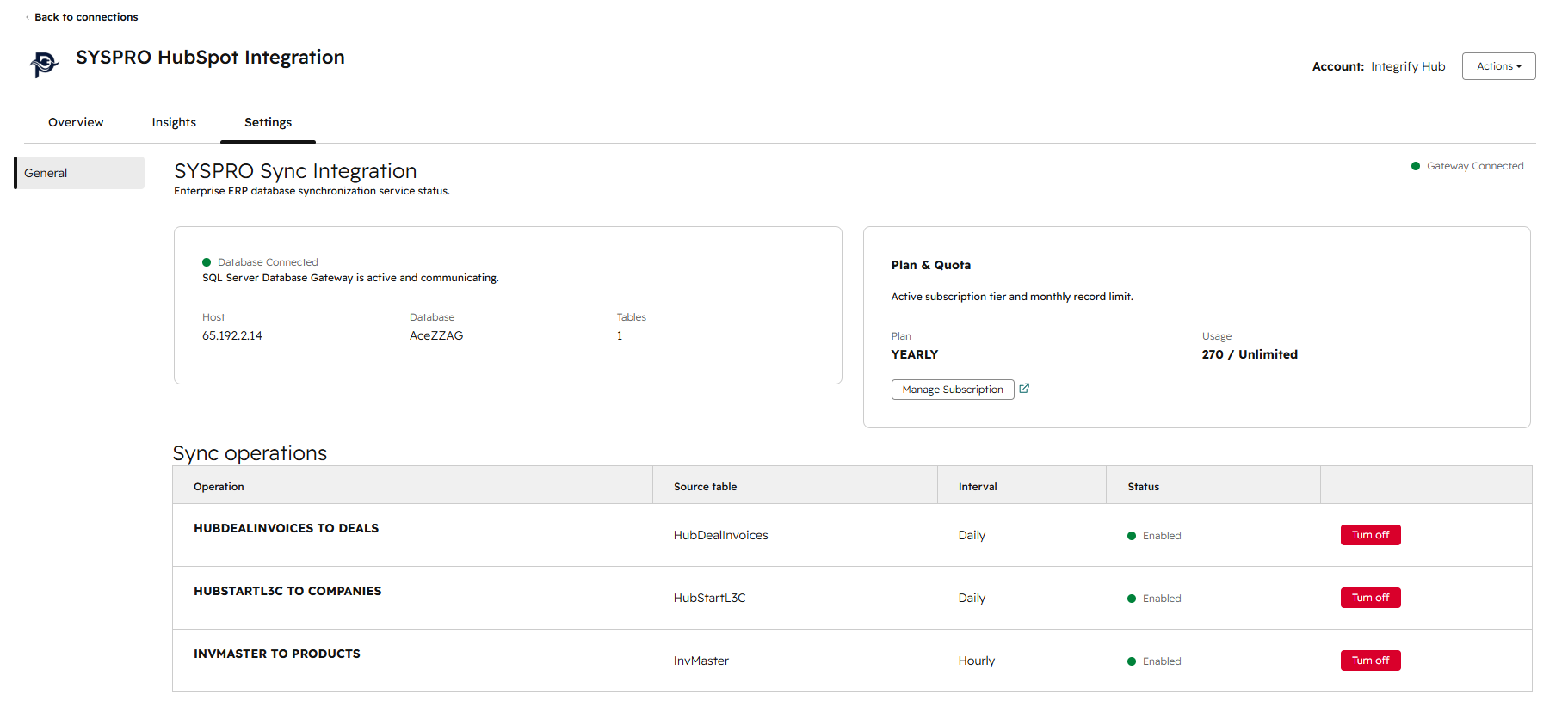
Task: Click the green Database Connected status dot
Action: [x=207, y=262]
